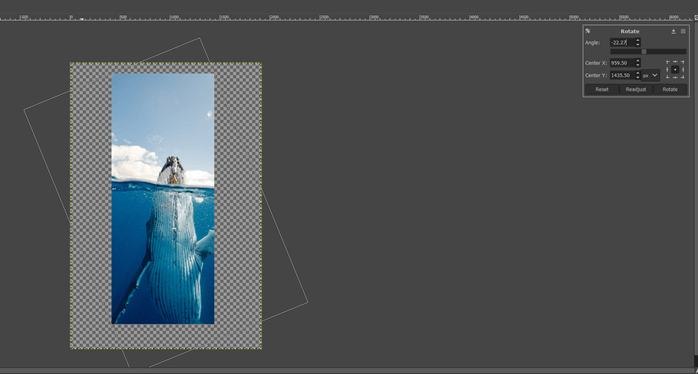Decrease Center X with down arrow
The height and width of the screenshot is (374, 698).
coord(638,65)
